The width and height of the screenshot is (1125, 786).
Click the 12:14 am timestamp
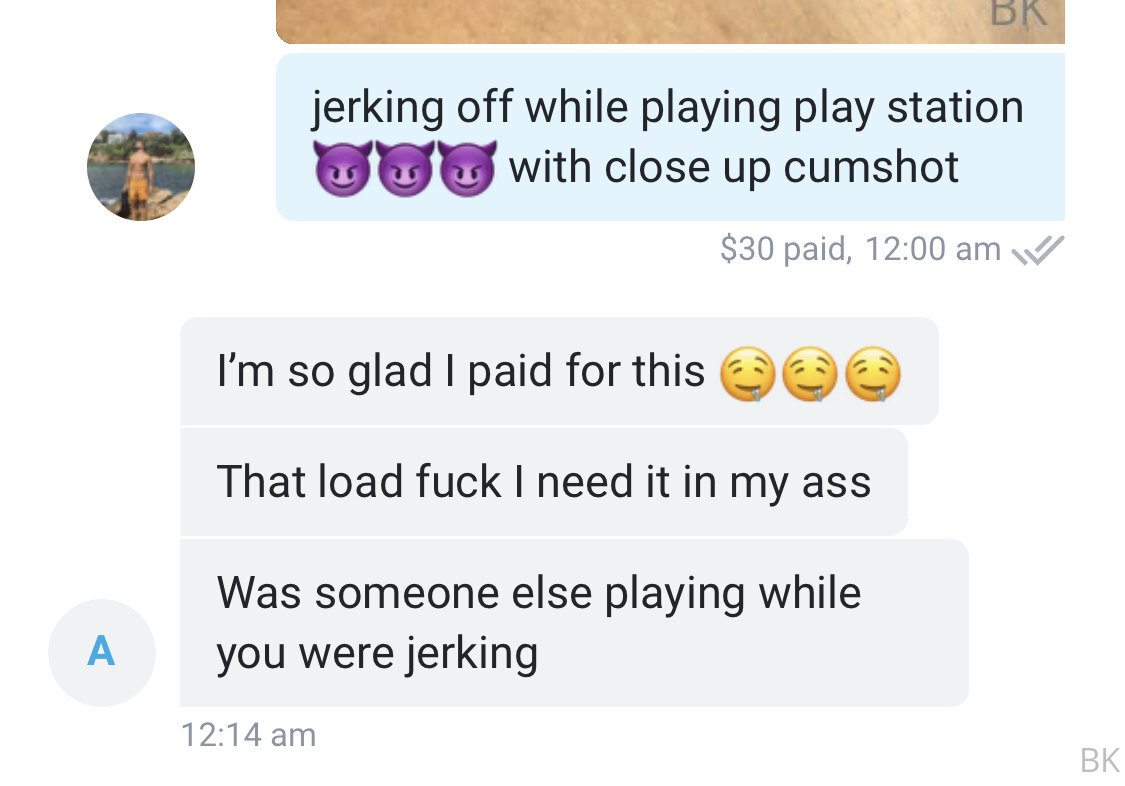coord(248,735)
